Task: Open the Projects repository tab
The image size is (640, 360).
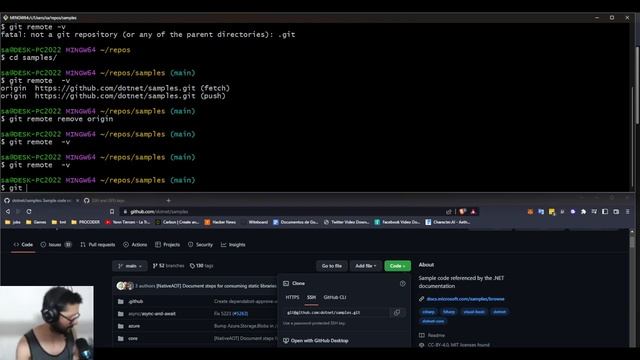Action: 167,244
